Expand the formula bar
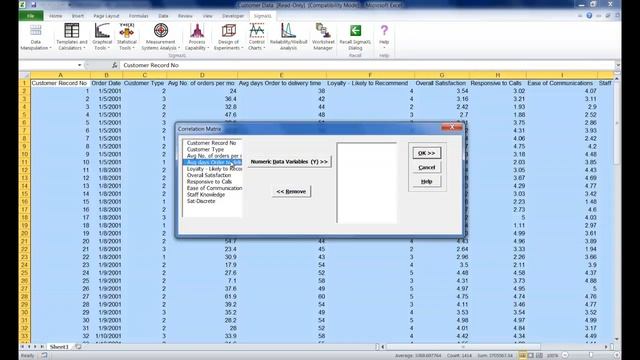The height and width of the screenshot is (360, 640). [x=618, y=65]
